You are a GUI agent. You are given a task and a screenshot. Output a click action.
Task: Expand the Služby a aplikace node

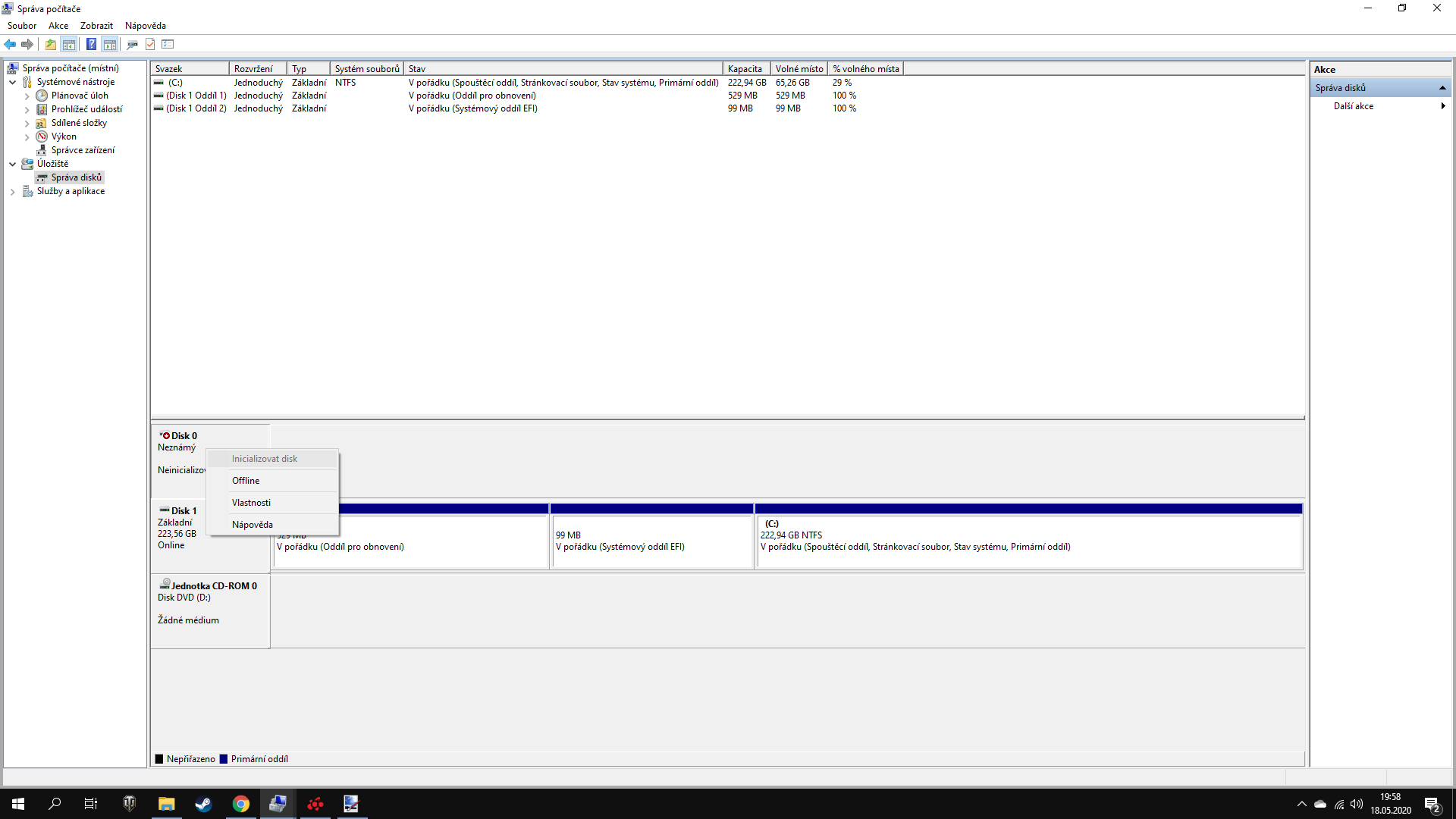13,192
